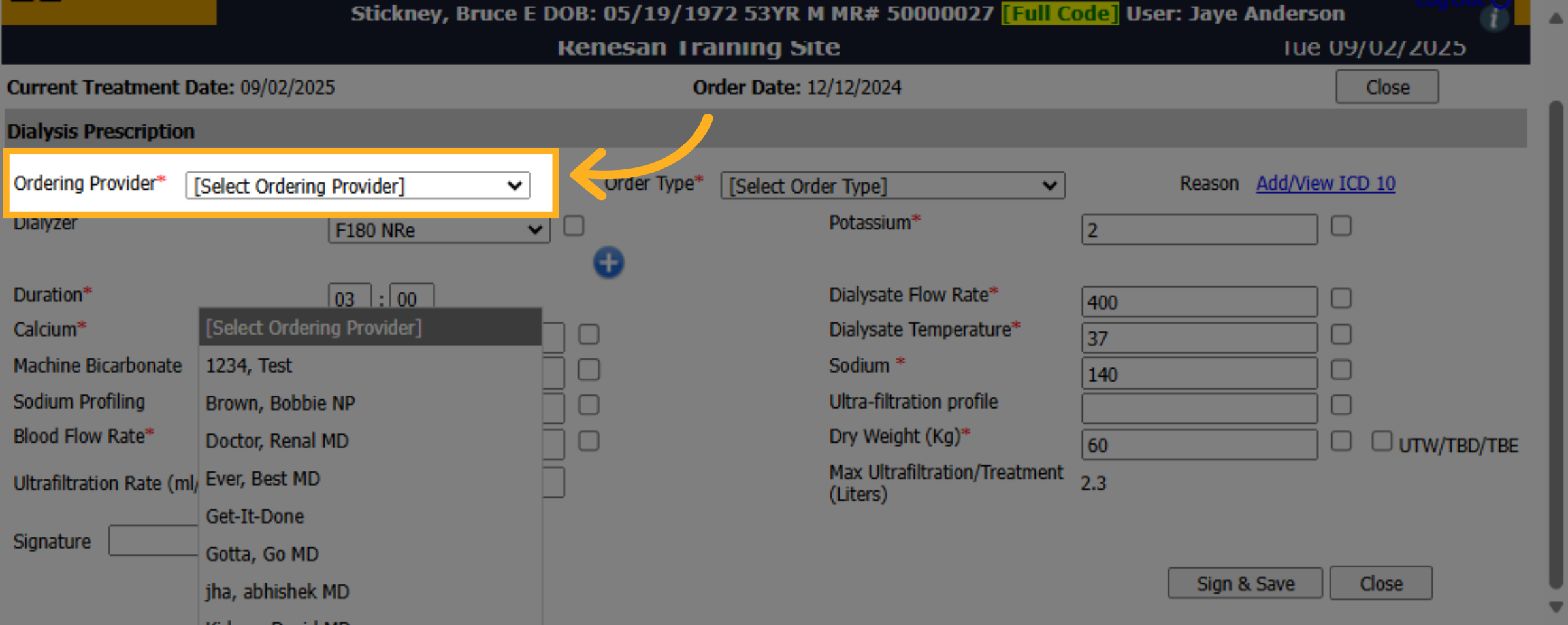
Task: Select the '[Select Ordering Provider]' placeholder option
Action: pyautogui.click(x=370, y=328)
